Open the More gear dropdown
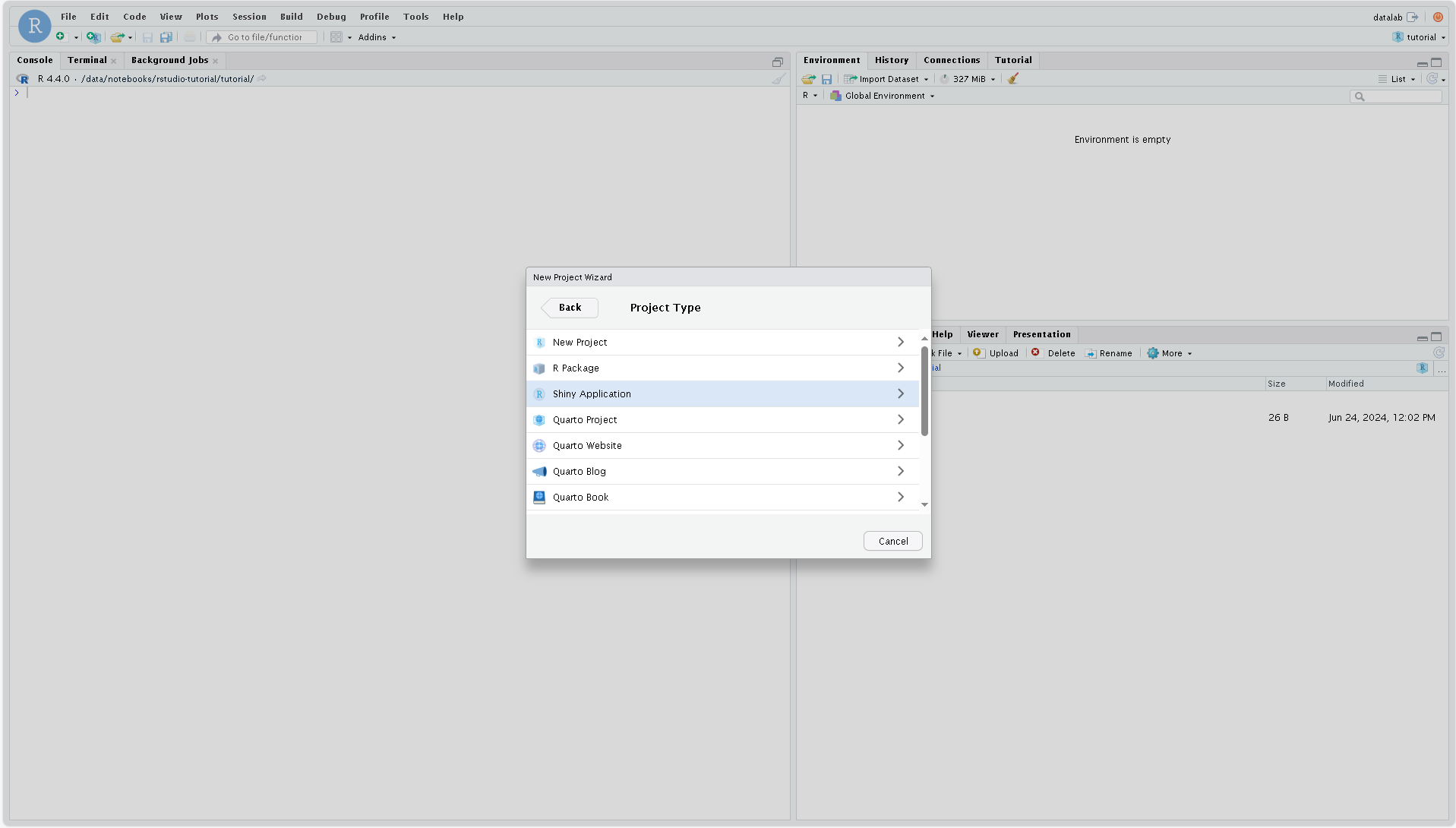The height and width of the screenshot is (828, 1456). [1170, 353]
